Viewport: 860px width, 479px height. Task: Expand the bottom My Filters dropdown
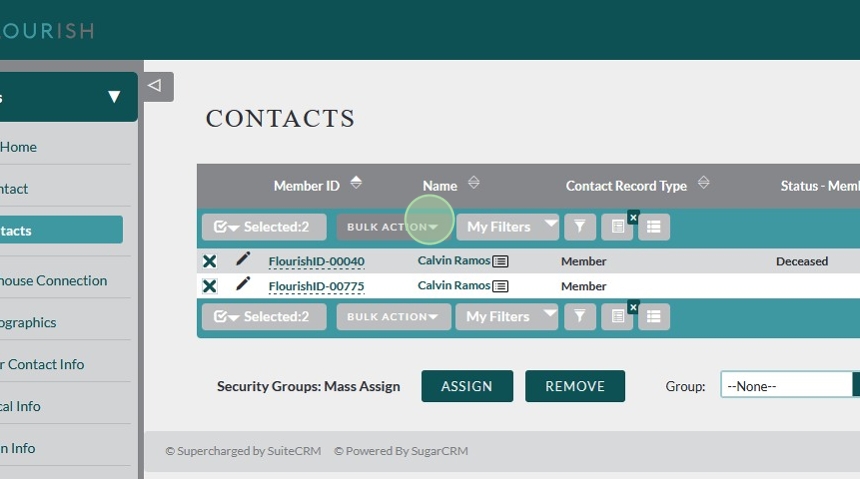point(507,317)
